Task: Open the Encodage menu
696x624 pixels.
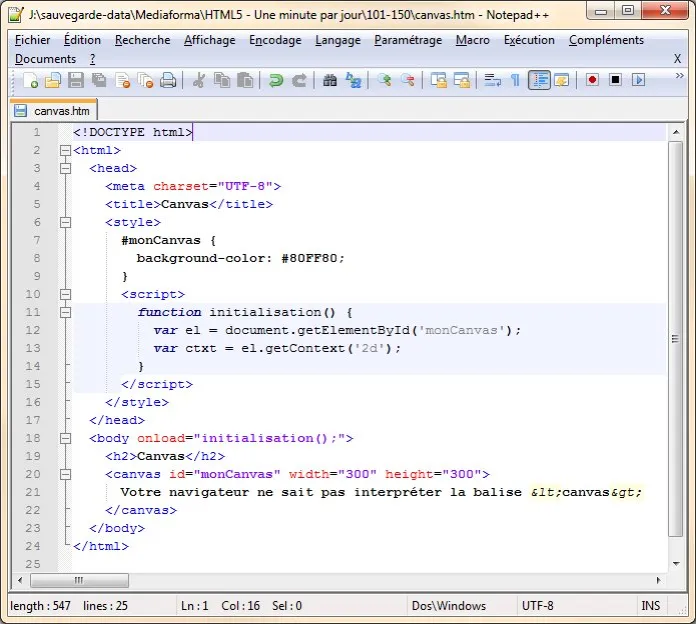Action: point(275,40)
